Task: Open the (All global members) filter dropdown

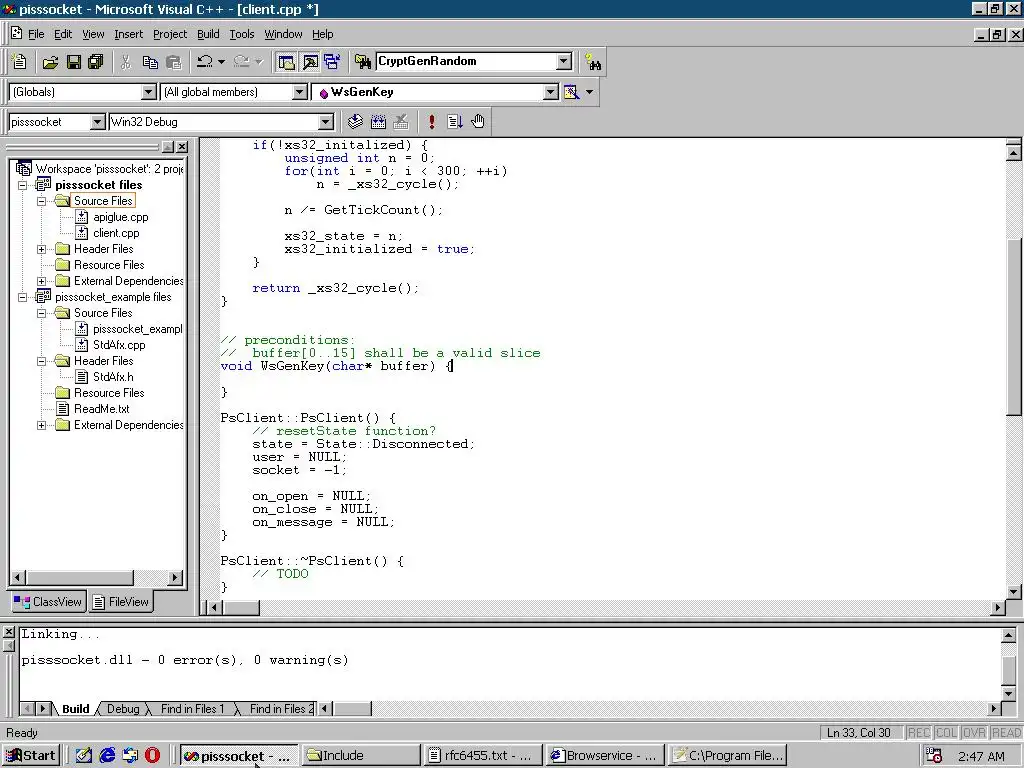Action: (x=300, y=92)
